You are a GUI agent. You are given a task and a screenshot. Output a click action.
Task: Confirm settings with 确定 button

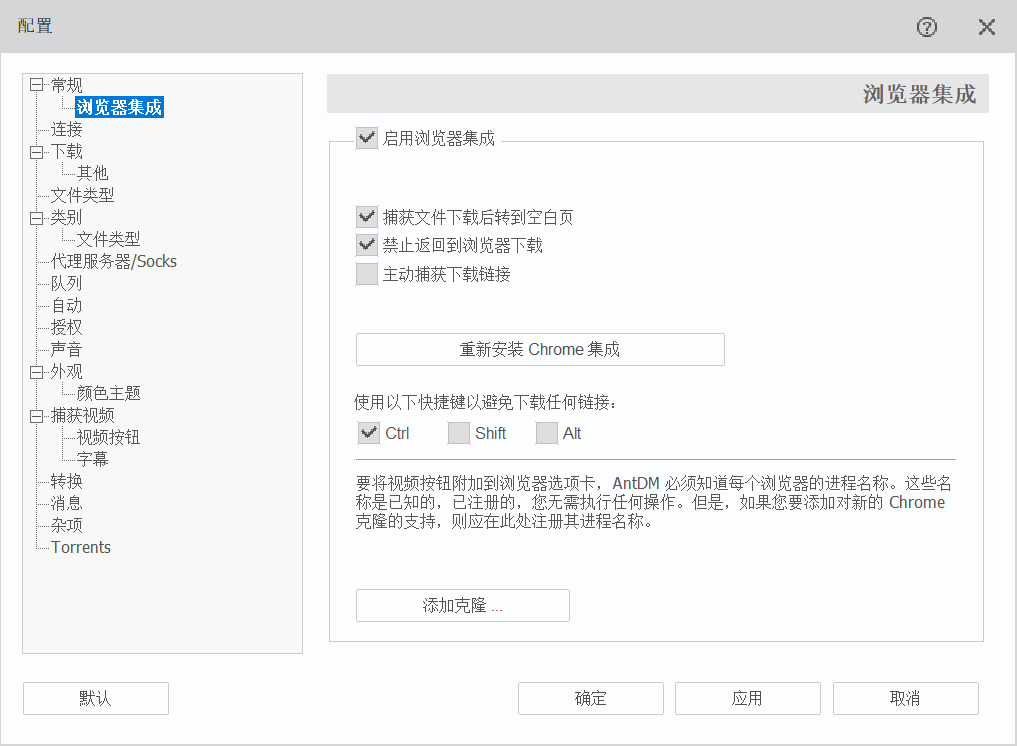[x=590, y=699]
